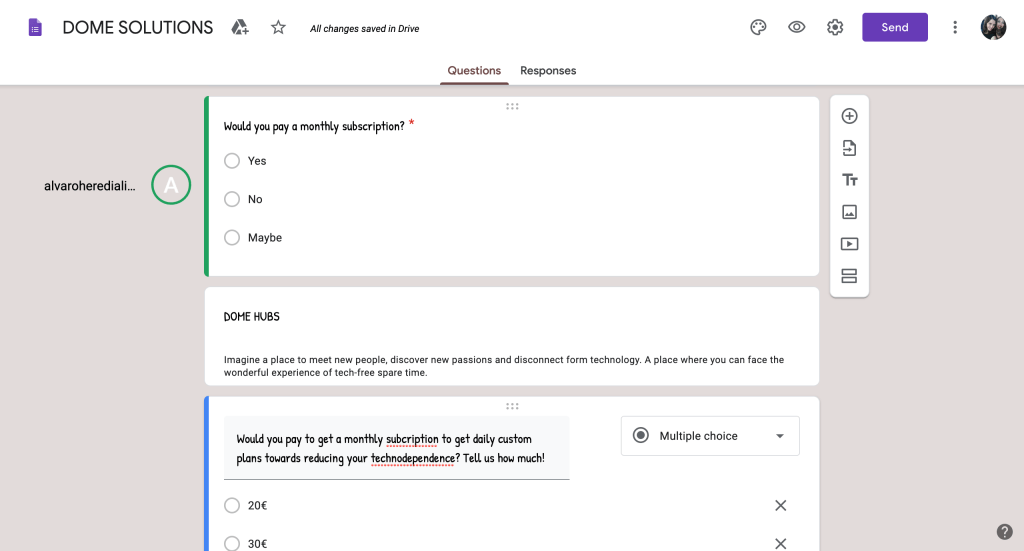Switch to the Responses tab
Image resolution: width=1024 pixels, height=551 pixels.
[548, 71]
